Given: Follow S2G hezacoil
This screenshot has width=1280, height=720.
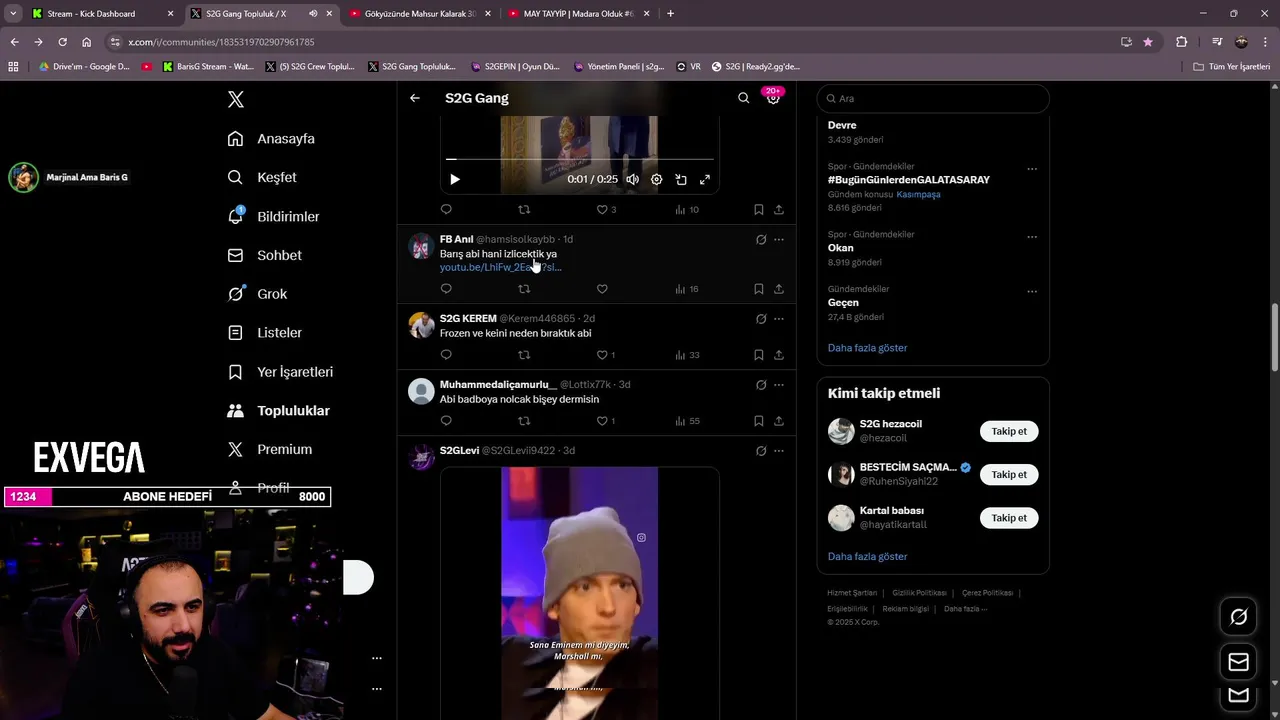Looking at the screenshot, I should (1009, 431).
